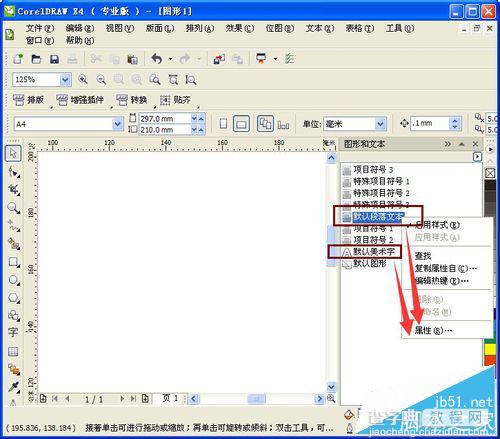Select the 默认图形 style
The image size is (500, 439).
365,263
